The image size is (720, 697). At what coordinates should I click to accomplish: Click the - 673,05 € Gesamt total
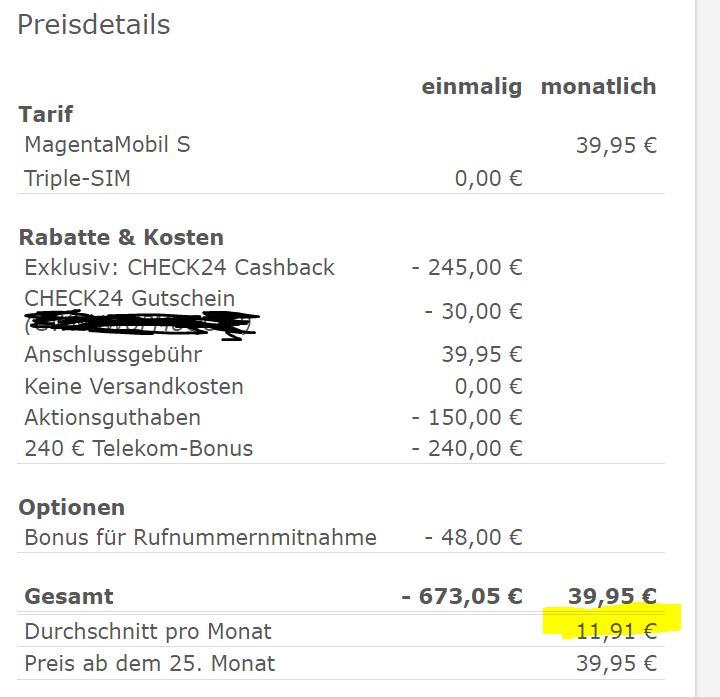point(462,597)
